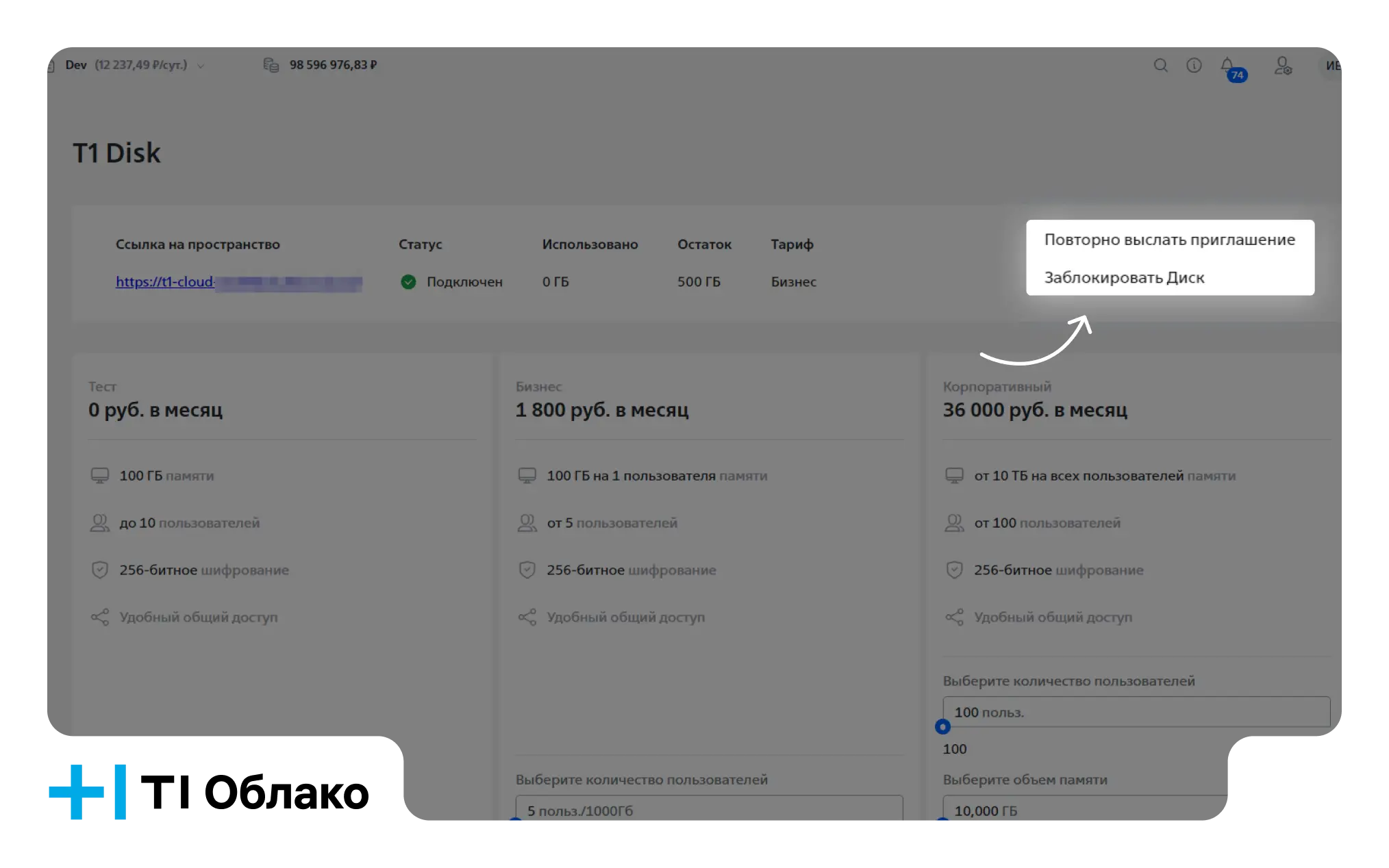This screenshot has height=868, width=1389.
Task: Click the share icon in the Тест card
Action: point(100,617)
